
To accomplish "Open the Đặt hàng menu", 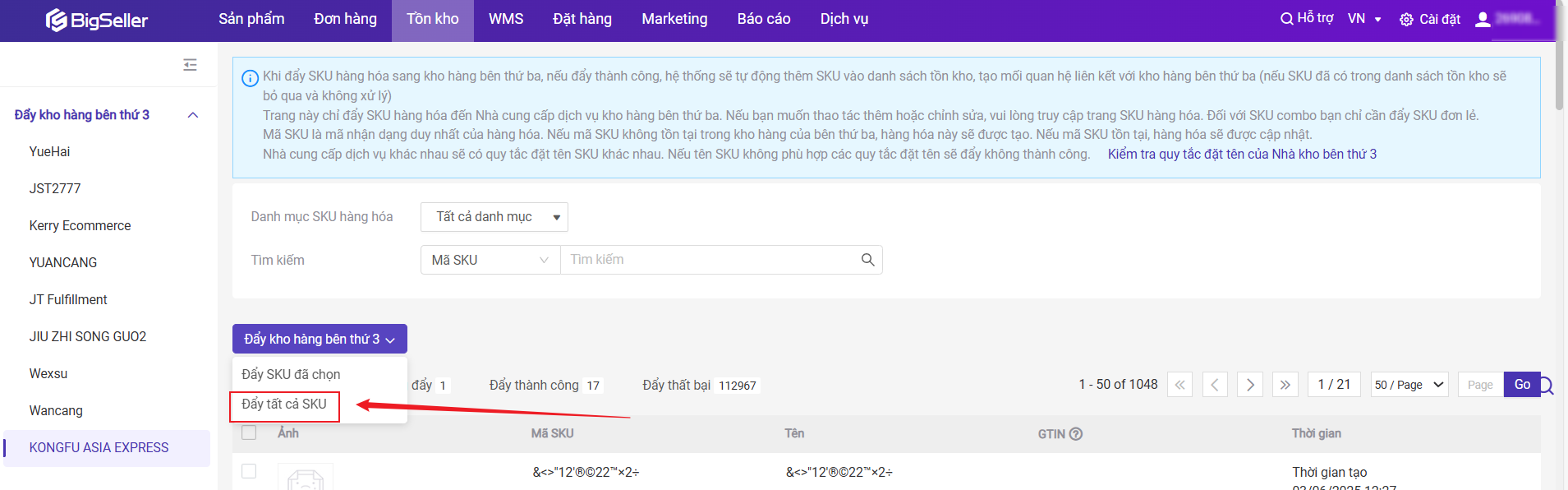I will click(x=582, y=19).
